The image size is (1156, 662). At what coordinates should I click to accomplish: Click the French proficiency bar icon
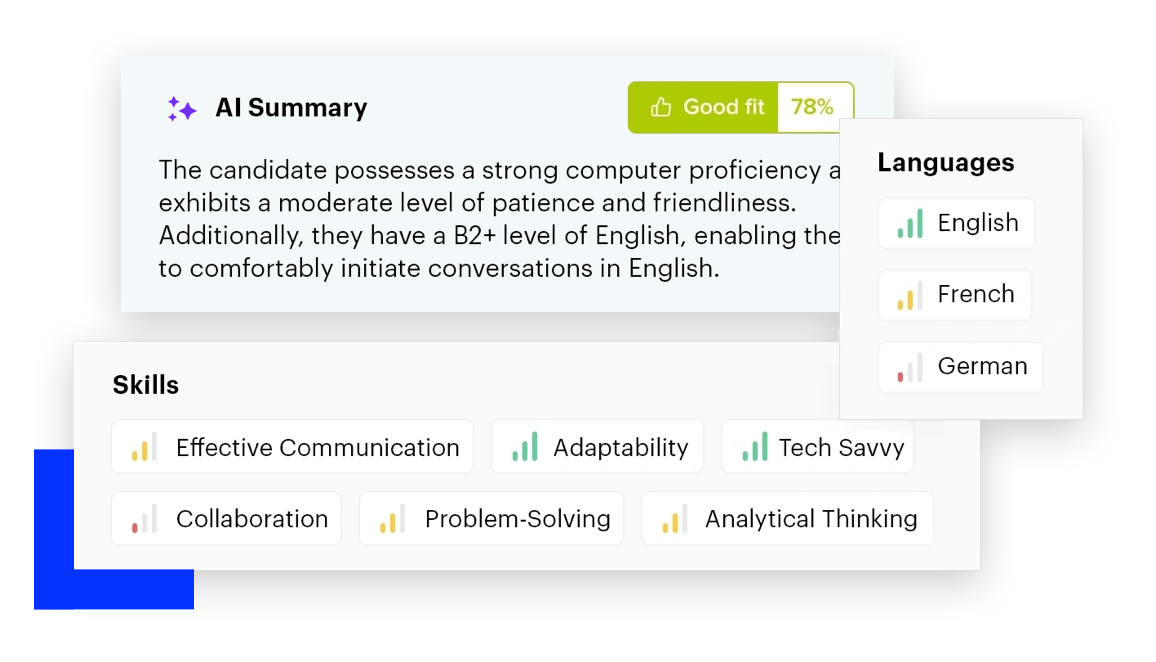[x=910, y=295]
